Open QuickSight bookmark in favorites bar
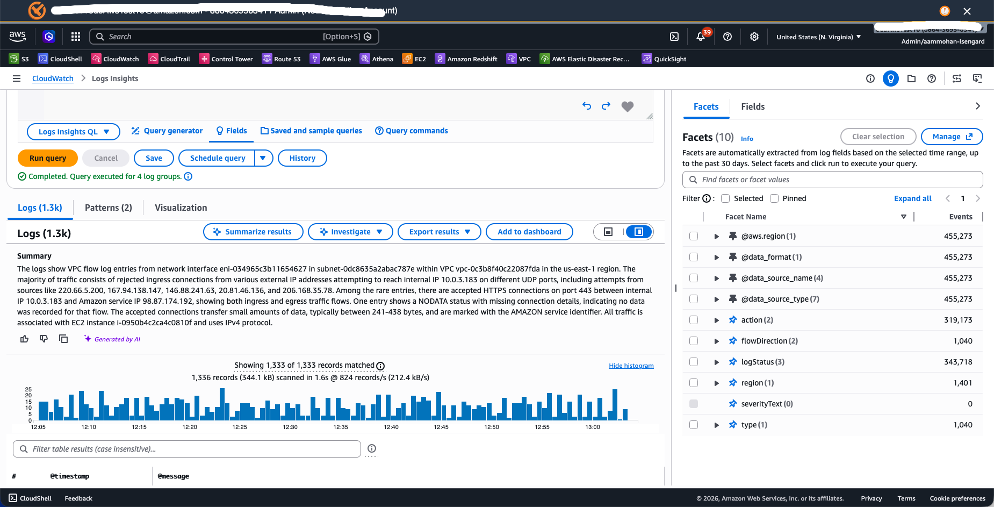The height and width of the screenshot is (508, 994). point(664,59)
